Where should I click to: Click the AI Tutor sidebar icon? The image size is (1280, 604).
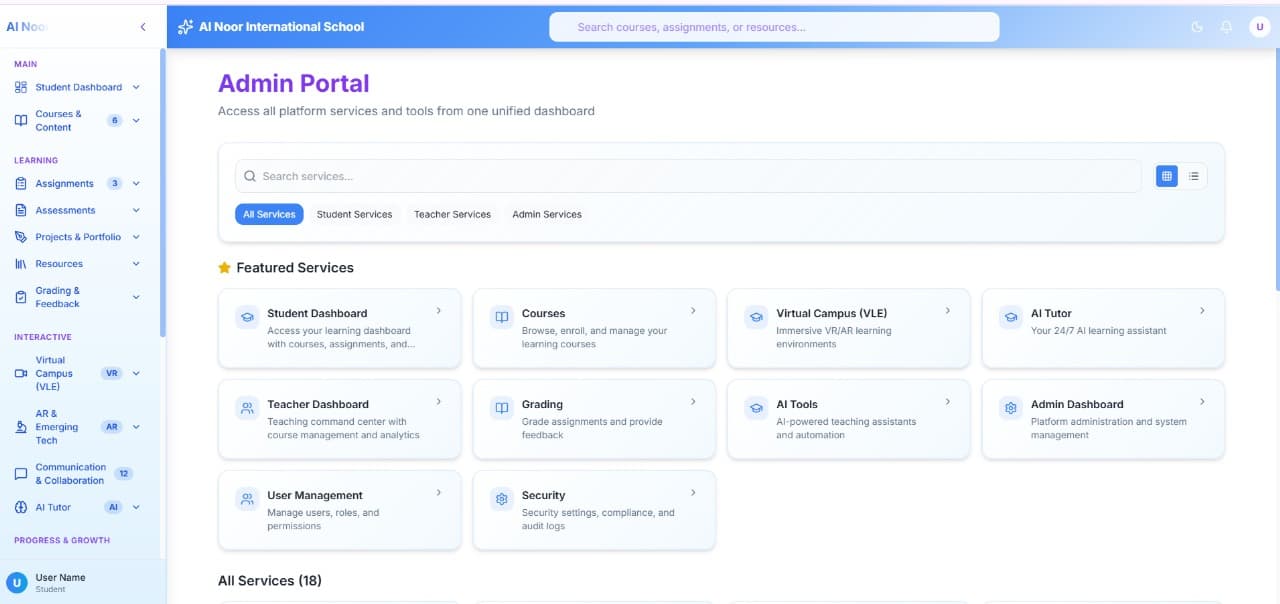21,507
